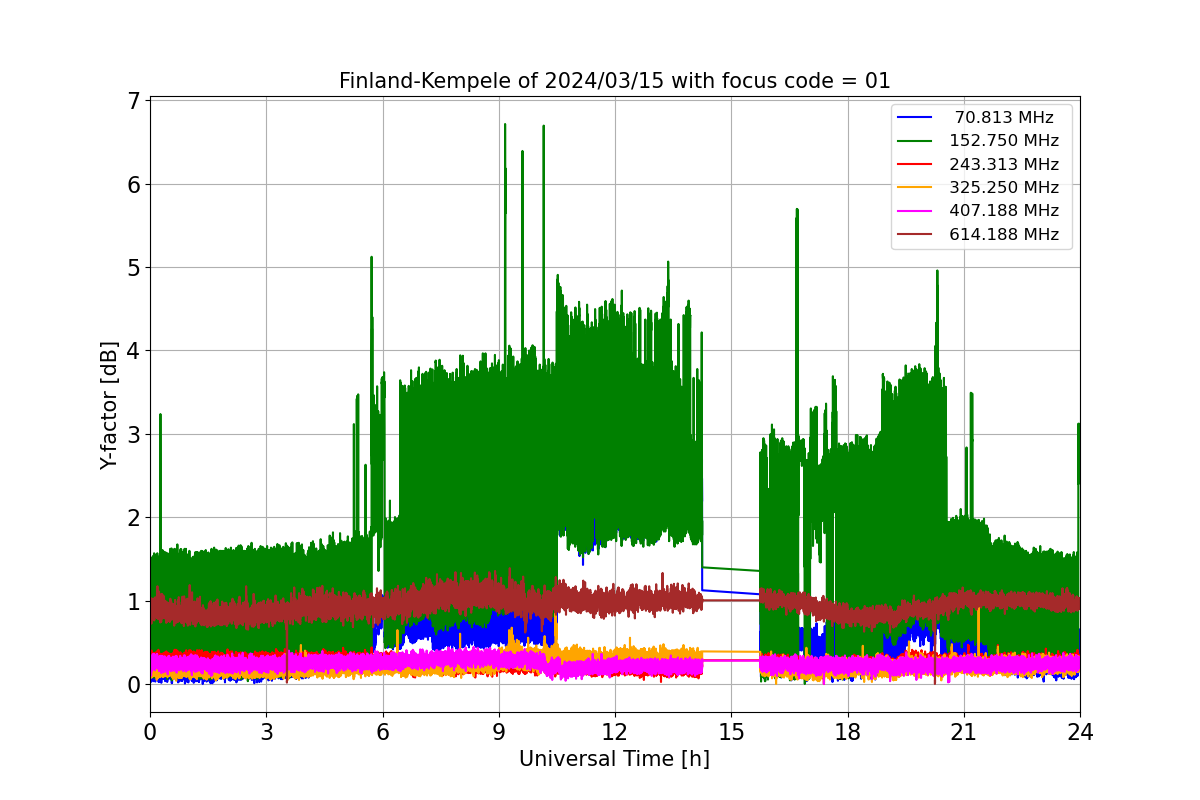Click the x-axis tick label '9'
Image resolution: width=1200 pixels, height=800 pixels.
pos(499,731)
